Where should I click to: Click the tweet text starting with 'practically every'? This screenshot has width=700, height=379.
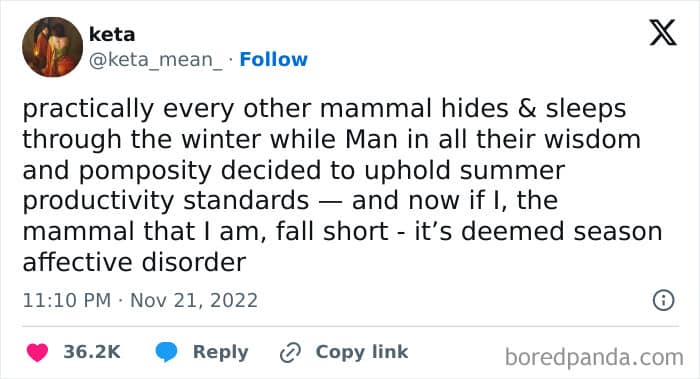tap(342, 185)
